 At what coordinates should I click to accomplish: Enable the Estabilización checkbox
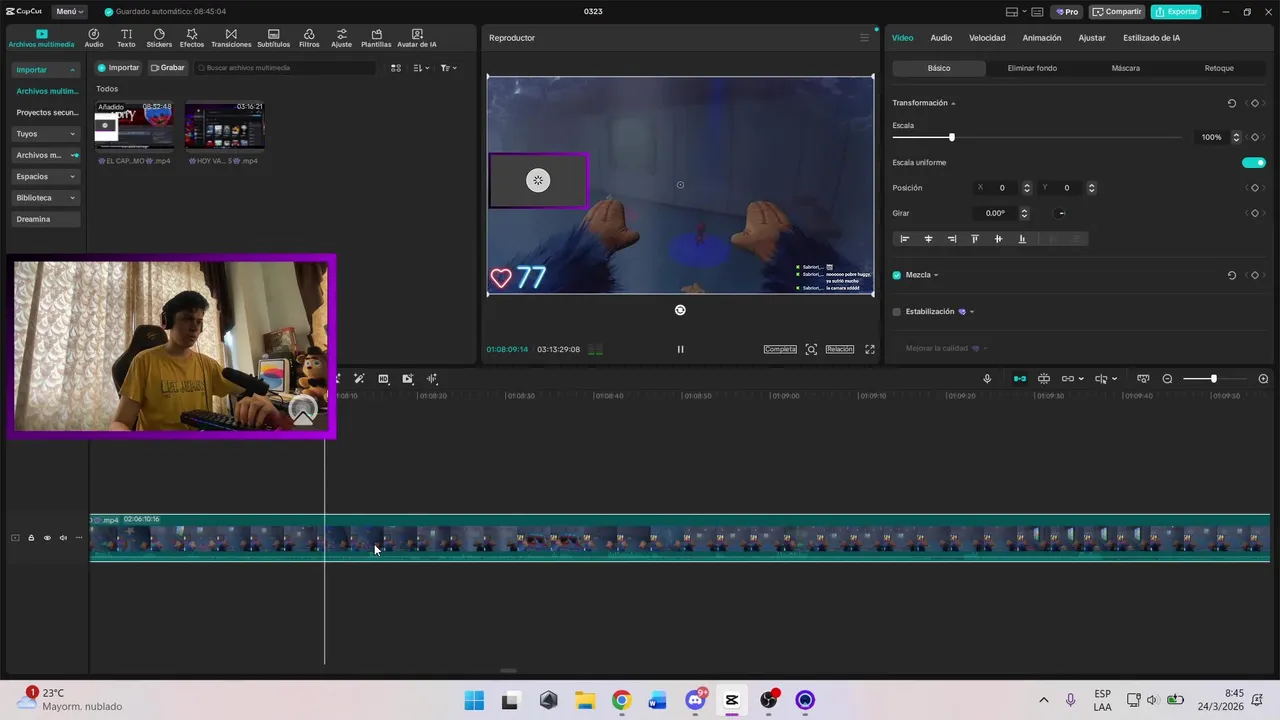coord(897,312)
